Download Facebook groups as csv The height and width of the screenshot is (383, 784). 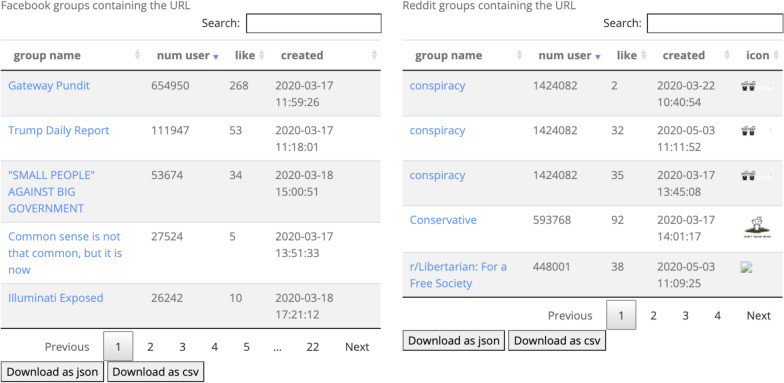pyautogui.click(x=156, y=372)
